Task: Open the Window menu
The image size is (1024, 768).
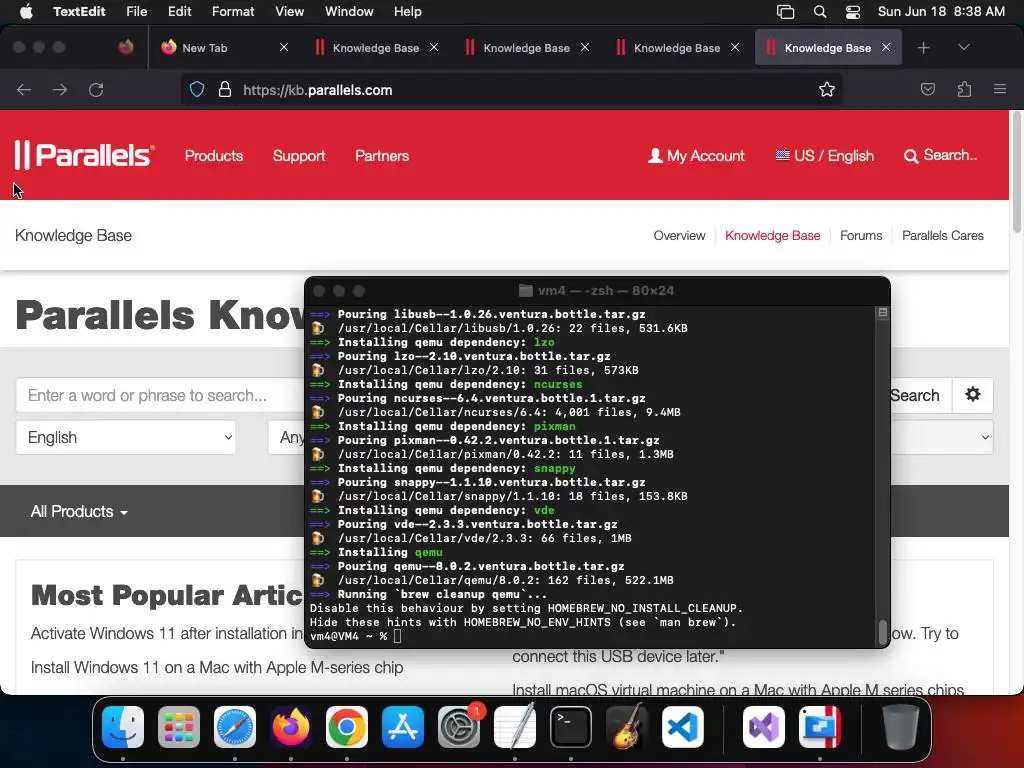Action: tap(349, 12)
